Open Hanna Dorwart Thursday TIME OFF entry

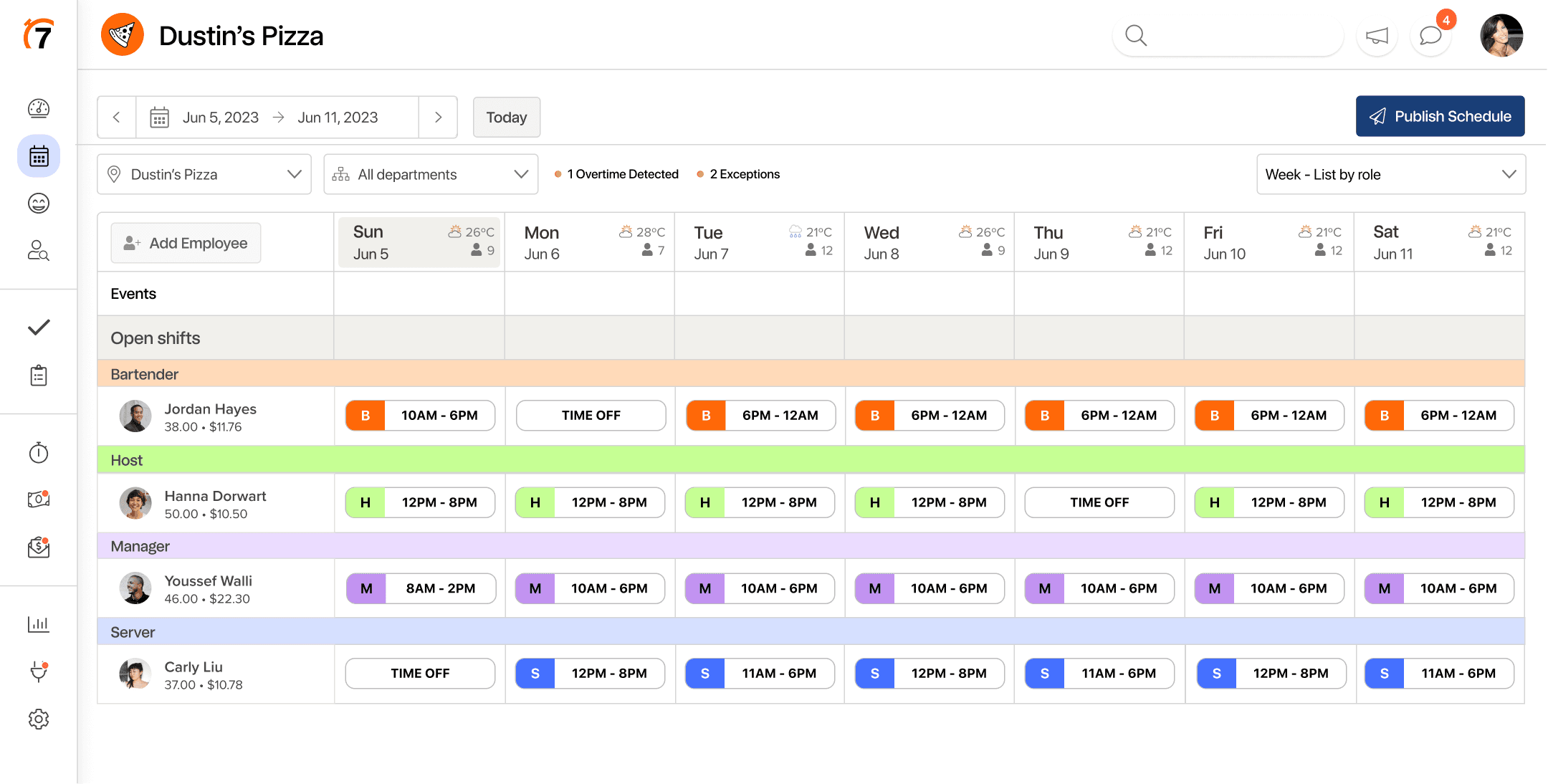coord(1099,502)
